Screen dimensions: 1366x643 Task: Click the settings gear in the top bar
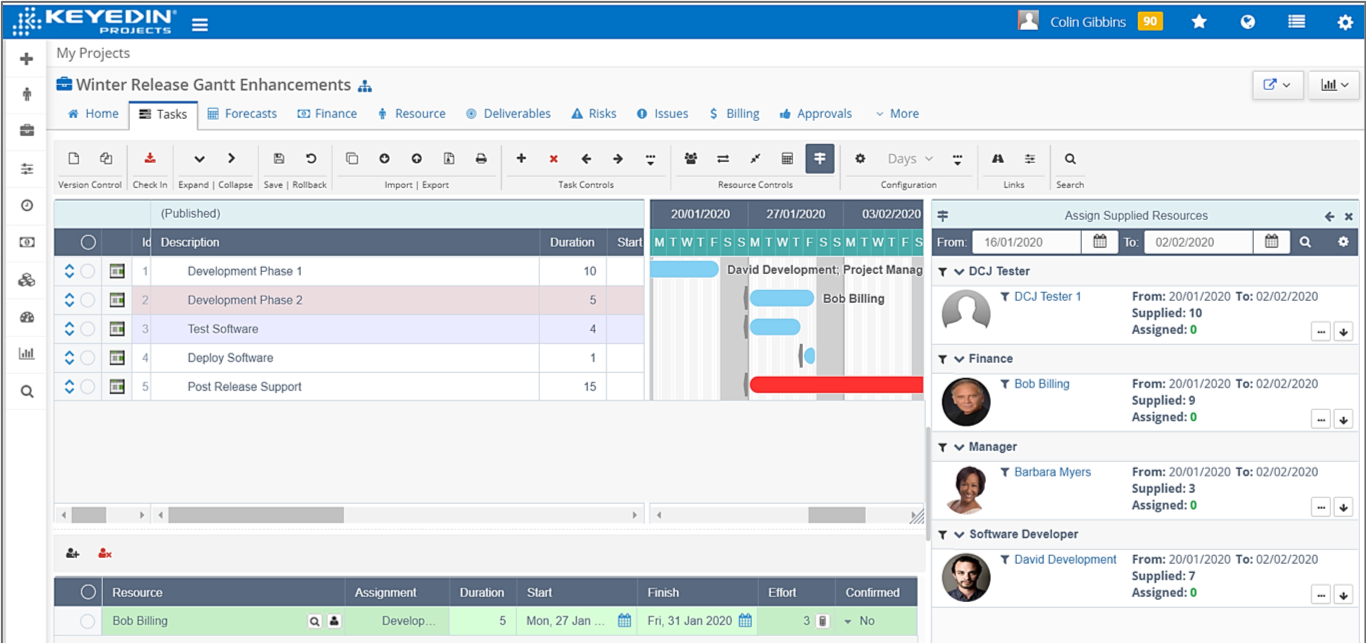tap(1345, 22)
